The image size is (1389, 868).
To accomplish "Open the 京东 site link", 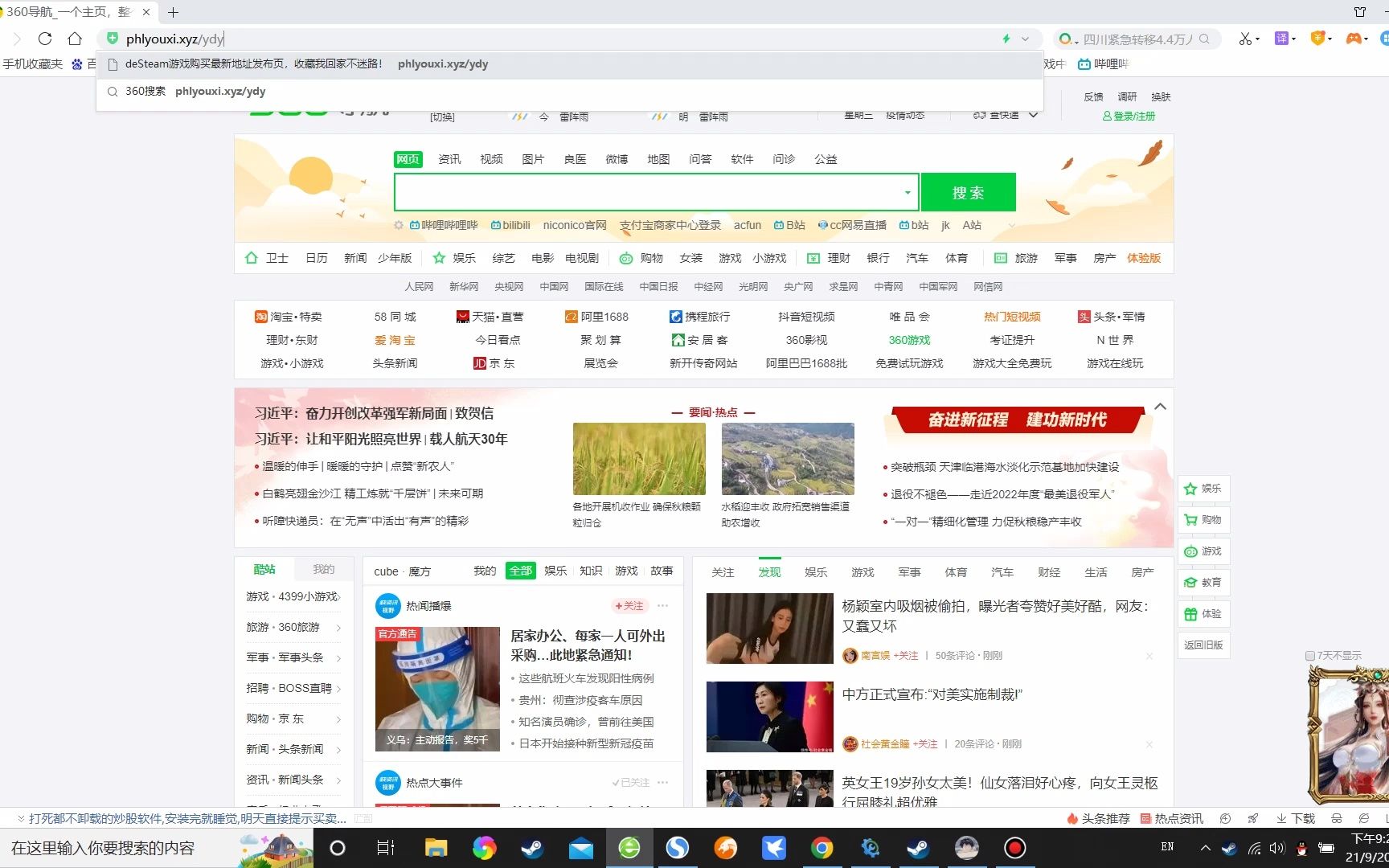I will click(494, 363).
